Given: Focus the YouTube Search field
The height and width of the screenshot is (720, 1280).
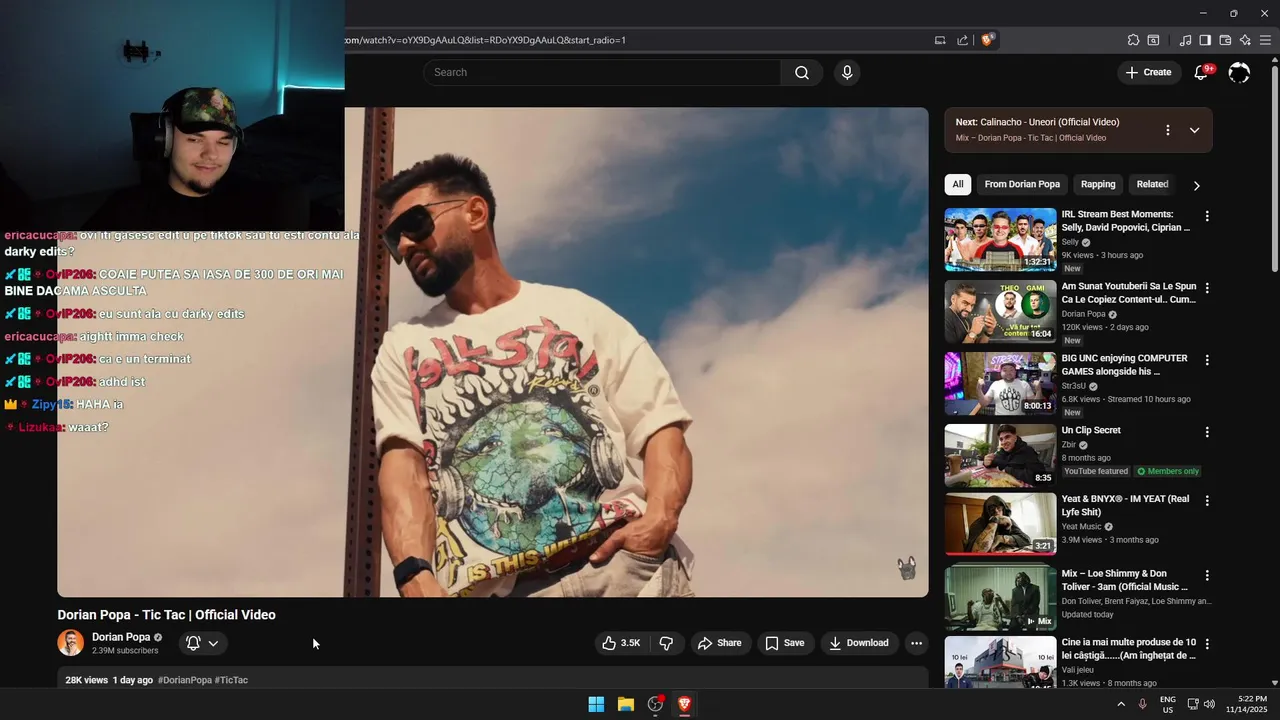Looking at the screenshot, I should (x=602, y=72).
